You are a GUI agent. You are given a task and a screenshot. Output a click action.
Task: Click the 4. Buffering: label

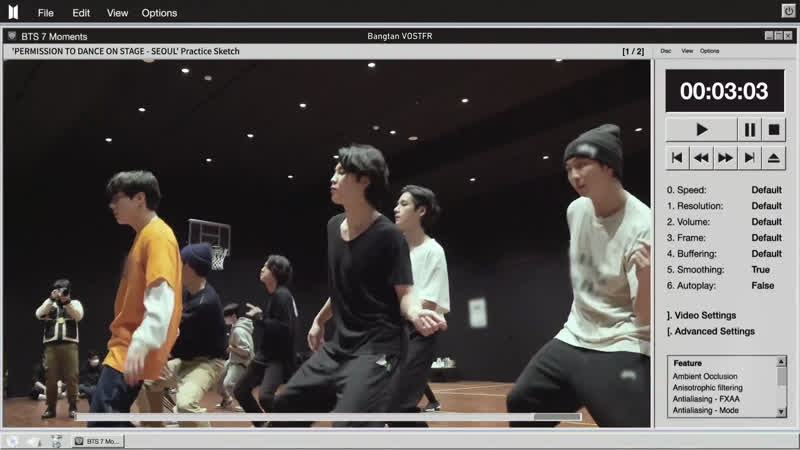[691, 254]
